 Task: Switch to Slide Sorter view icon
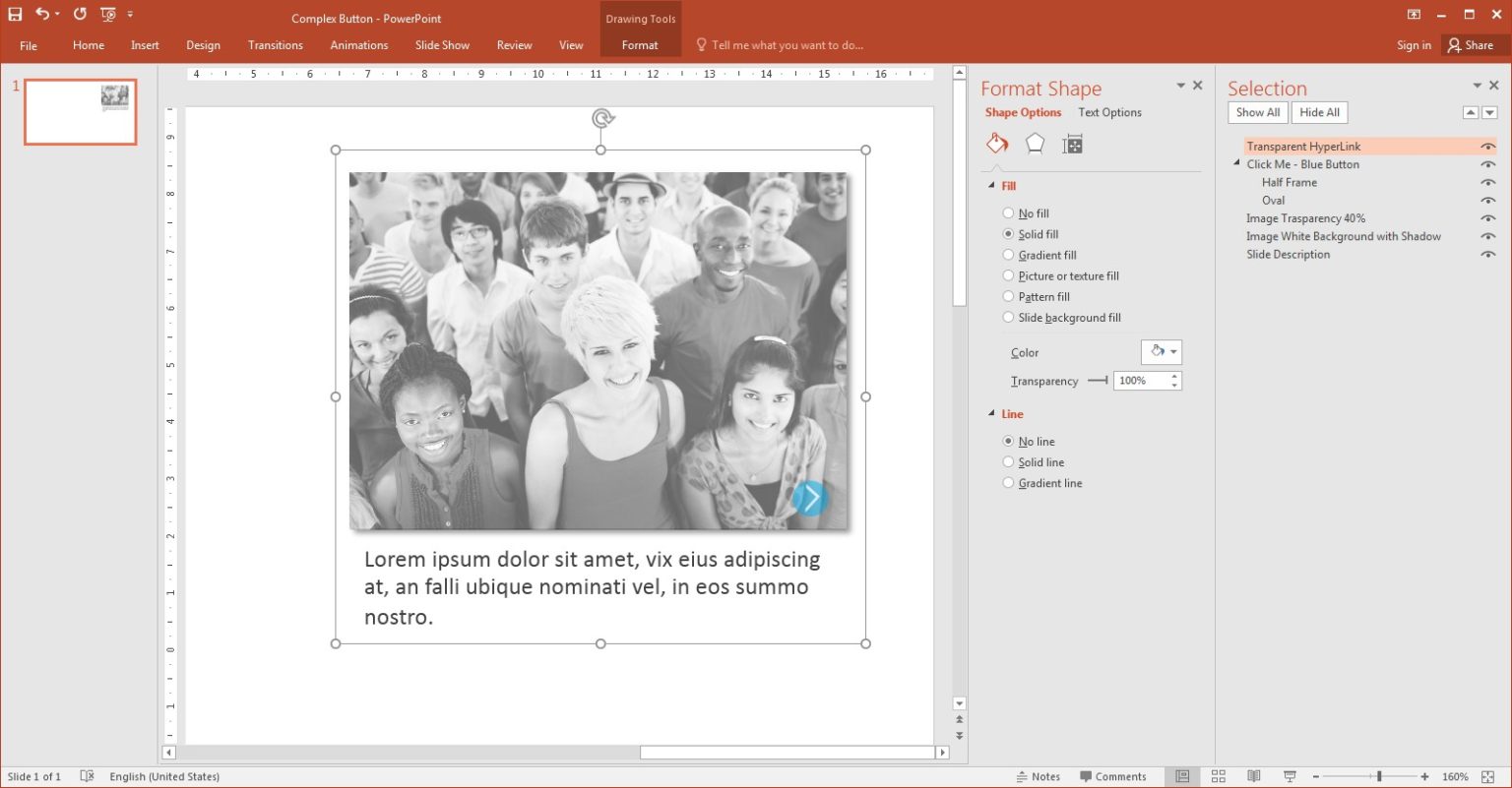pyautogui.click(x=1218, y=776)
